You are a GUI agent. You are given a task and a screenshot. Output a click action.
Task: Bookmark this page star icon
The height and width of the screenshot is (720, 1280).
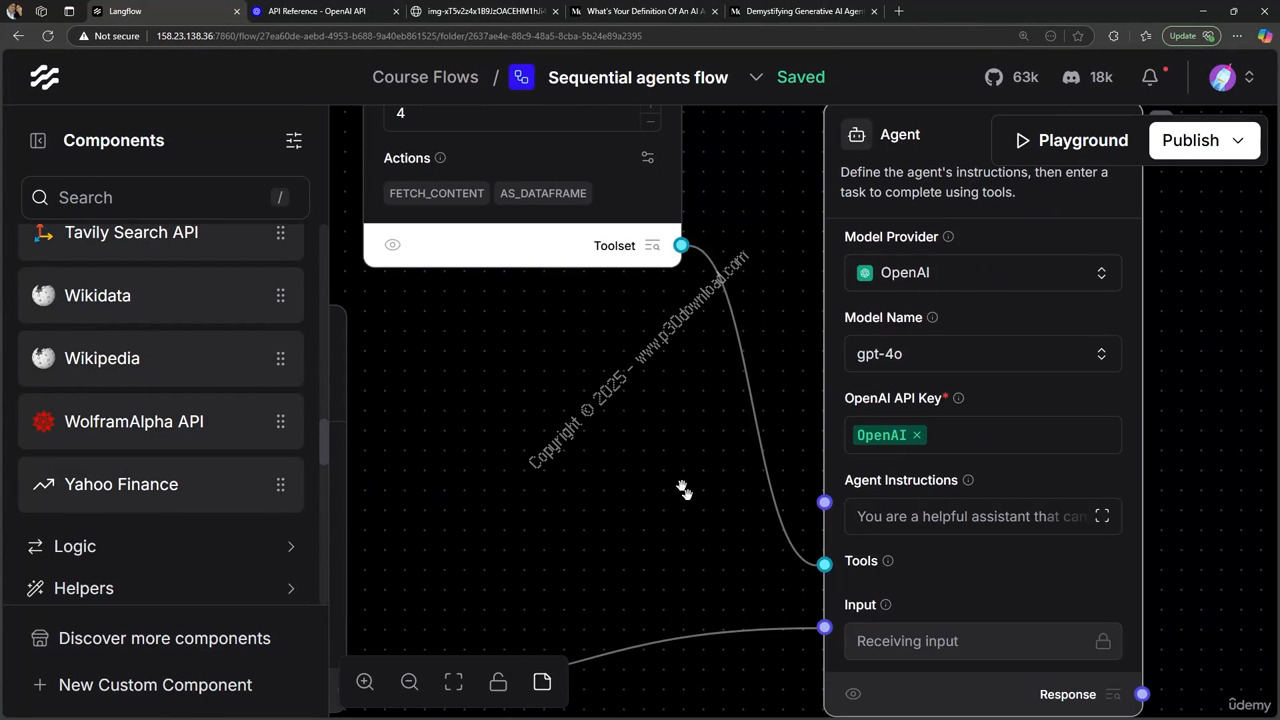point(1078,36)
